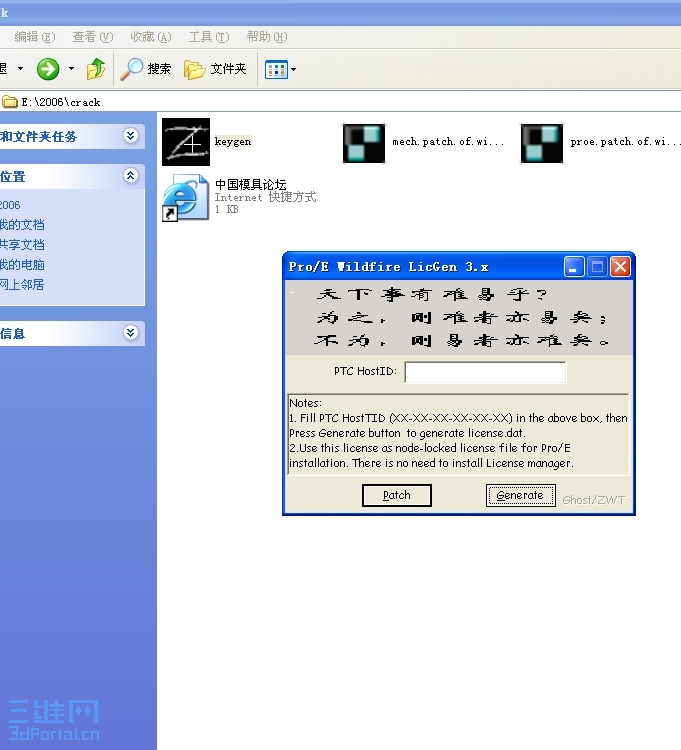Open the 中国模具论坛 Internet shortcut icon
681x750 pixels.
point(186,197)
